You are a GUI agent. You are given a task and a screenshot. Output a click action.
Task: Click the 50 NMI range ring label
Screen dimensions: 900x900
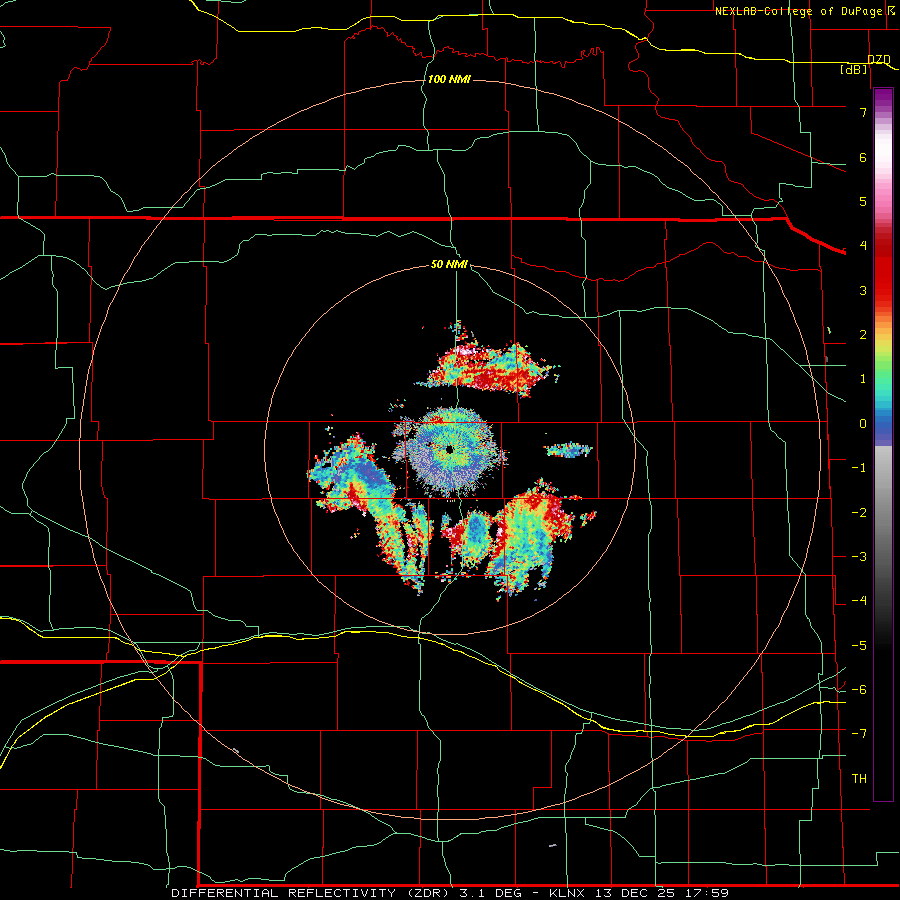(x=449, y=265)
